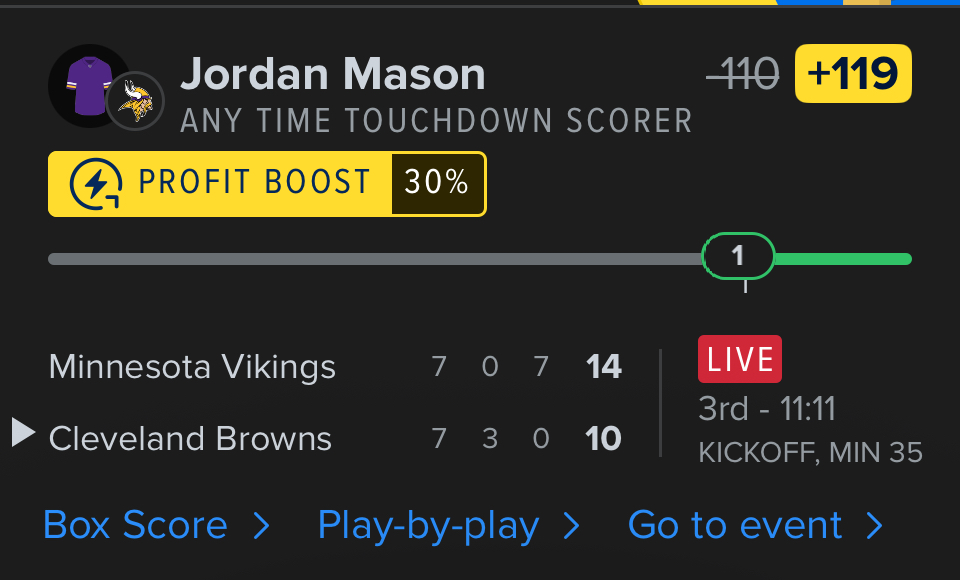Expand the chevron next to Play-by-play
Viewport: 960px width, 580px height.
coord(571,526)
